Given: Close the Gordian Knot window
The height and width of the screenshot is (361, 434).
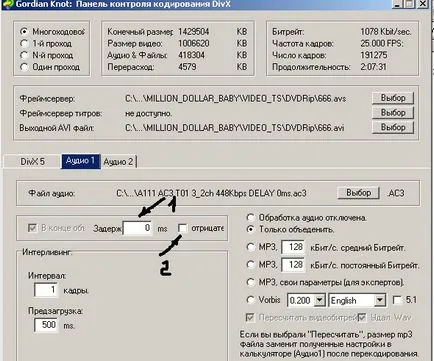Looking at the screenshot, I should pyautogui.click(x=423, y=4).
